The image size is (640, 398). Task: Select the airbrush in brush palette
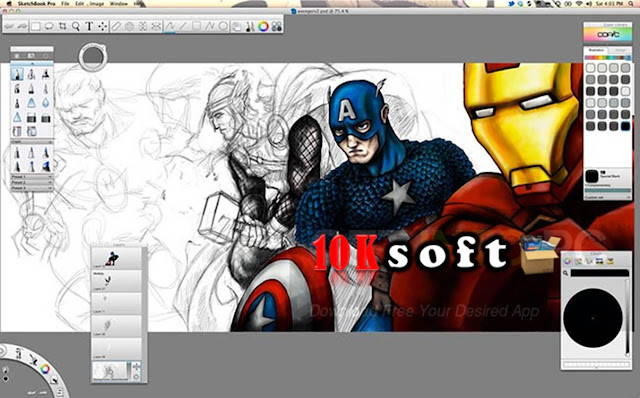[31, 74]
